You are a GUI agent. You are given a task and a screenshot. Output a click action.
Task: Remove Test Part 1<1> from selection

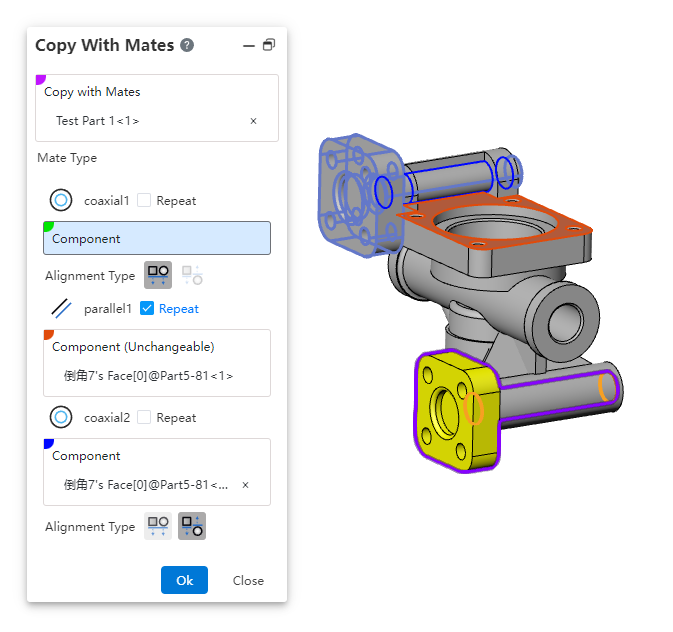point(253,121)
